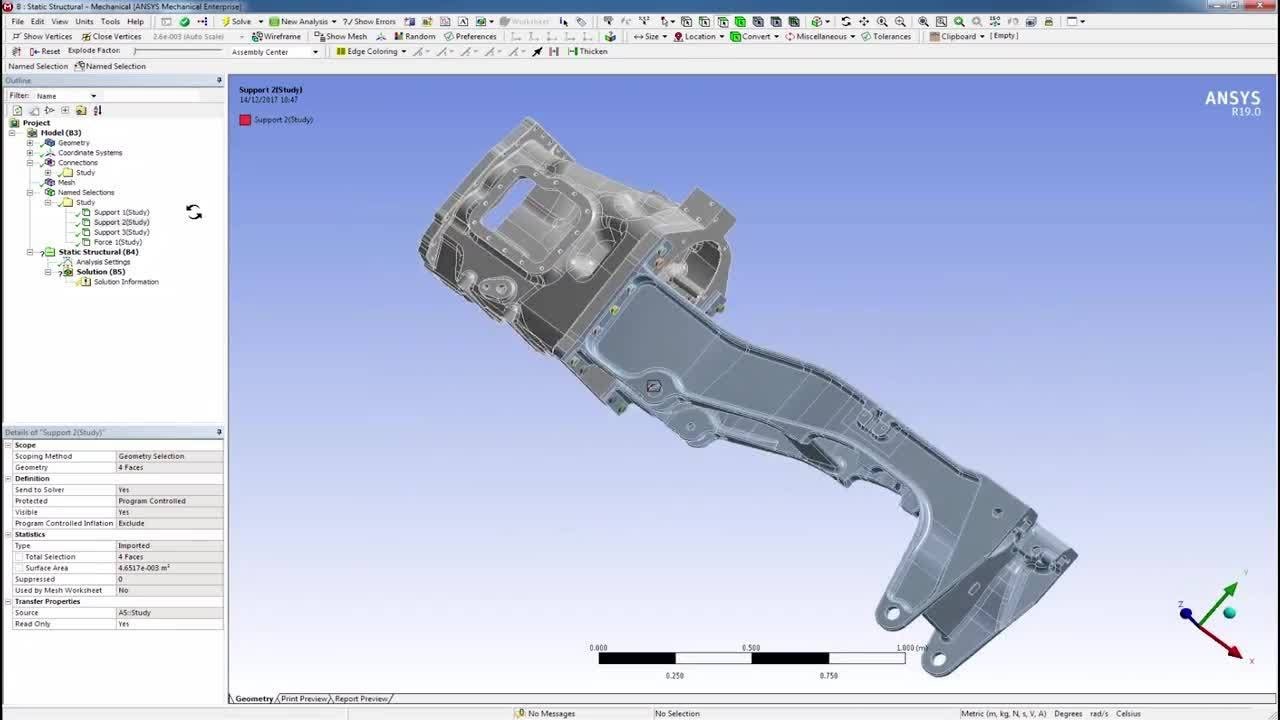Toggle Show Vertices
The image size is (1280, 720).
[41, 36]
